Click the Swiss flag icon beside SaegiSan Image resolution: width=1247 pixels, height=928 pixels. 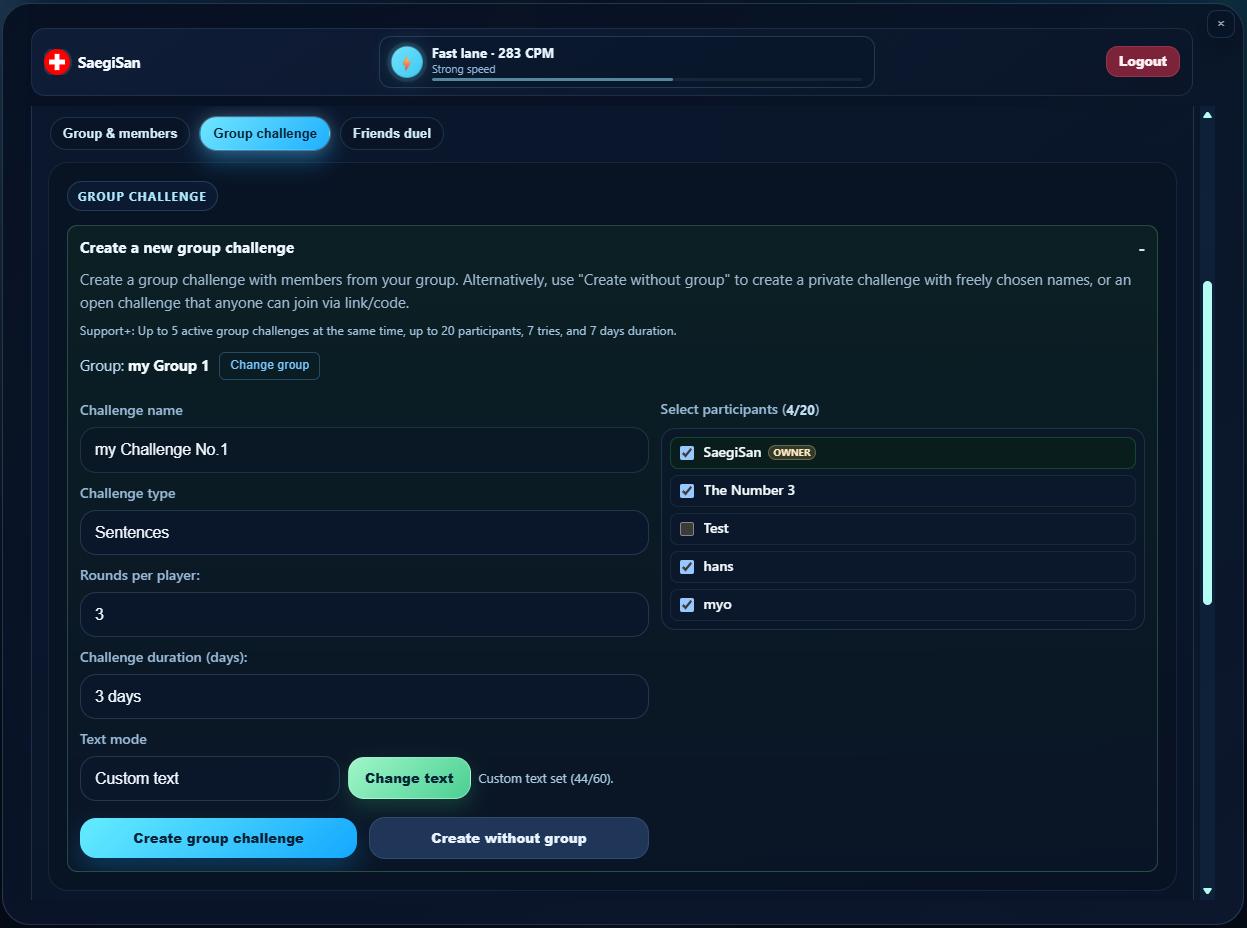[x=57, y=62]
